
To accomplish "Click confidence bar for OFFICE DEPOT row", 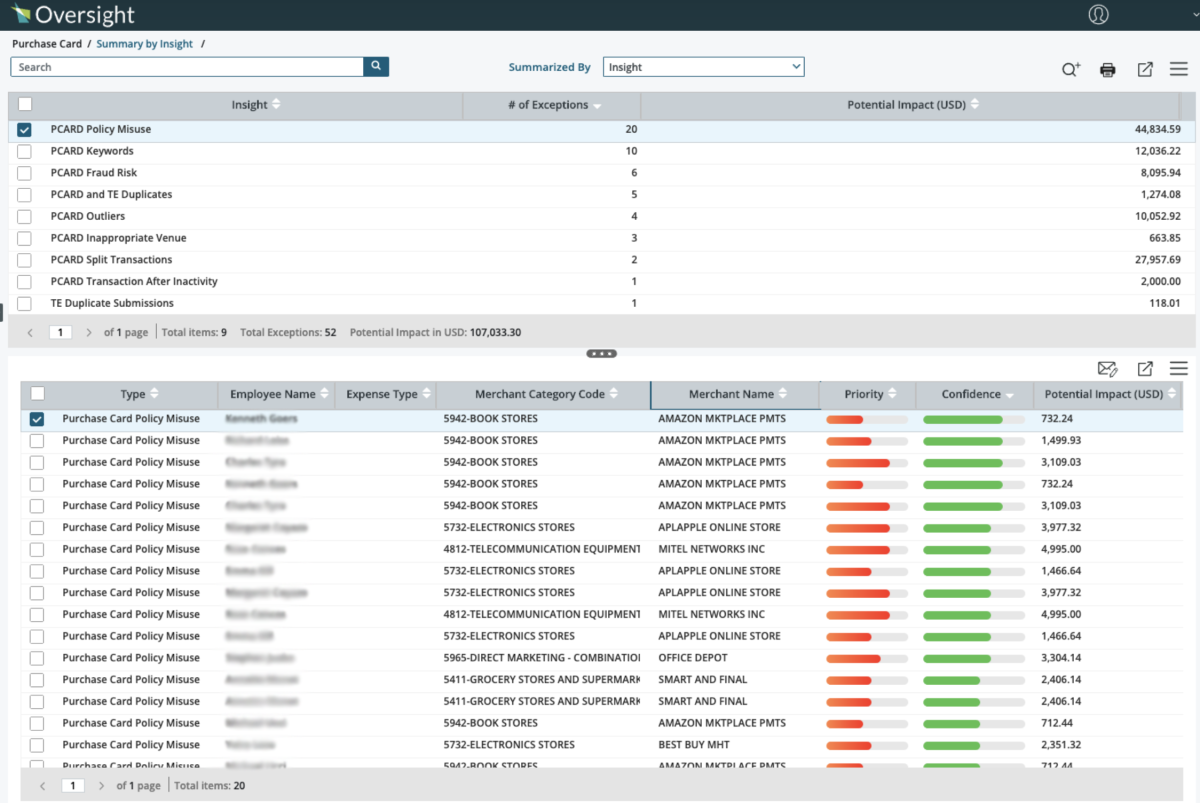I will [x=974, y=658].
